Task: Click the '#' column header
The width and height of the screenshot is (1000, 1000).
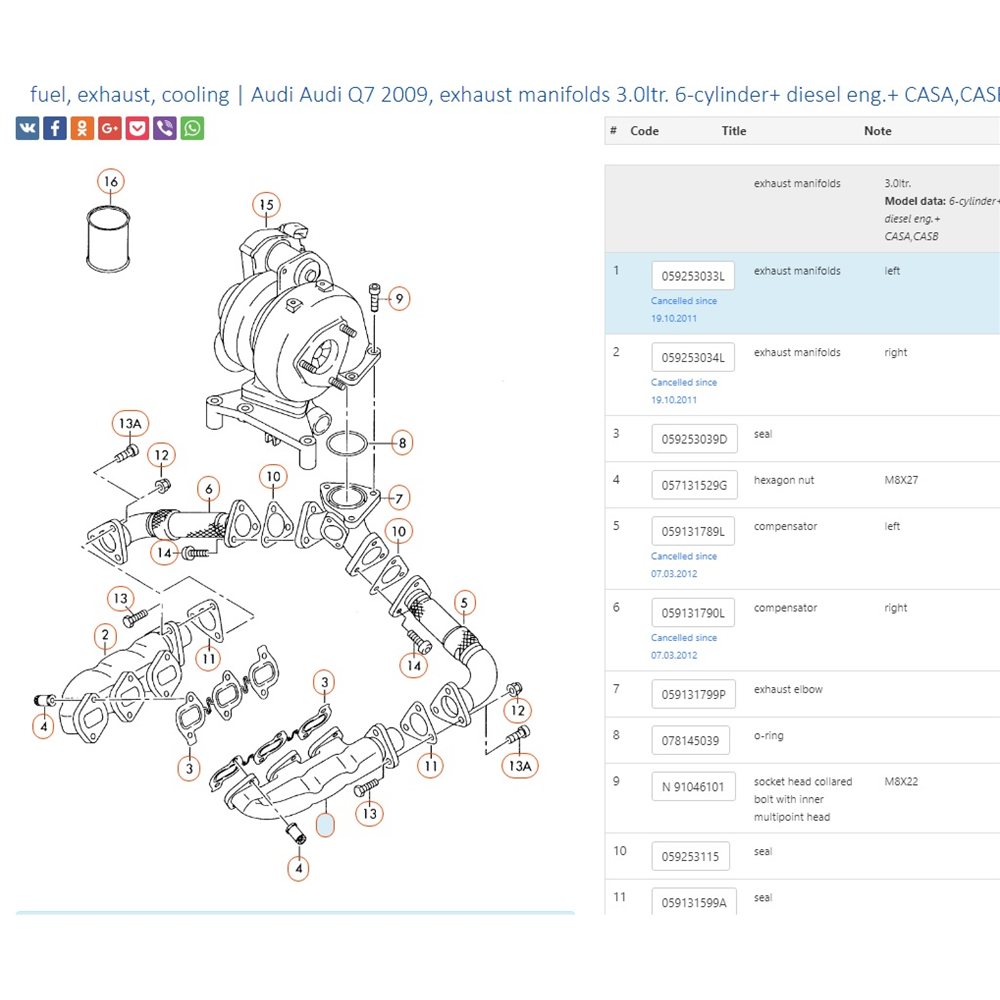Action: tap(614, 131)
